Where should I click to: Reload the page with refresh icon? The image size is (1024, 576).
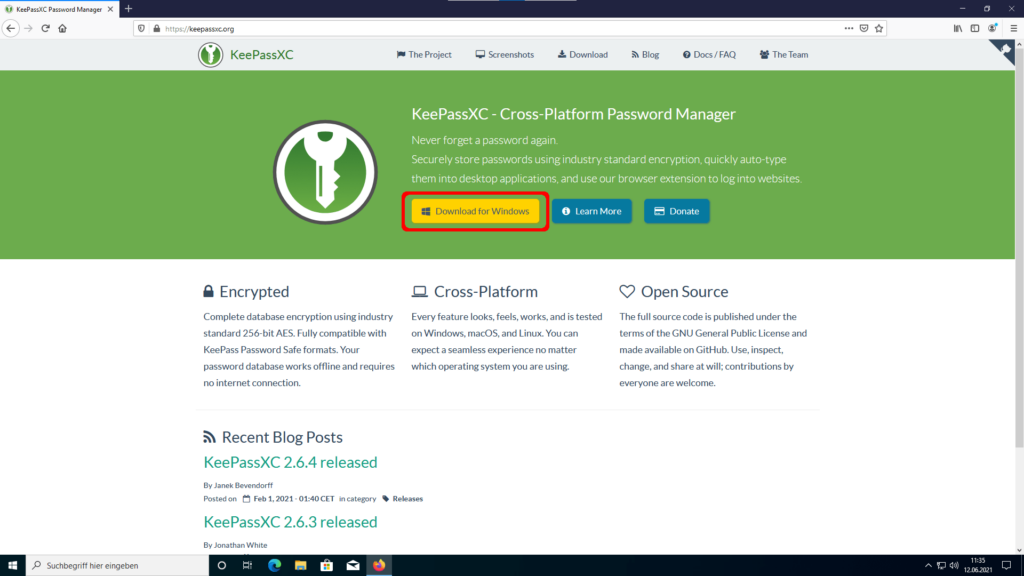[45, 28]
